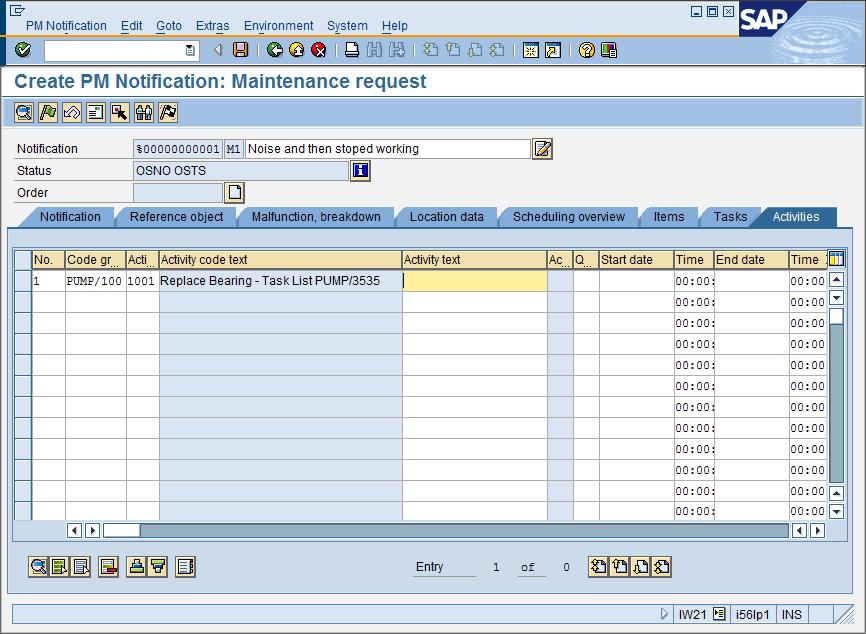Screen dimensions: 866x634
Task: Click the PUMP/100 code group cell
Action: click(x=95, y=281)
